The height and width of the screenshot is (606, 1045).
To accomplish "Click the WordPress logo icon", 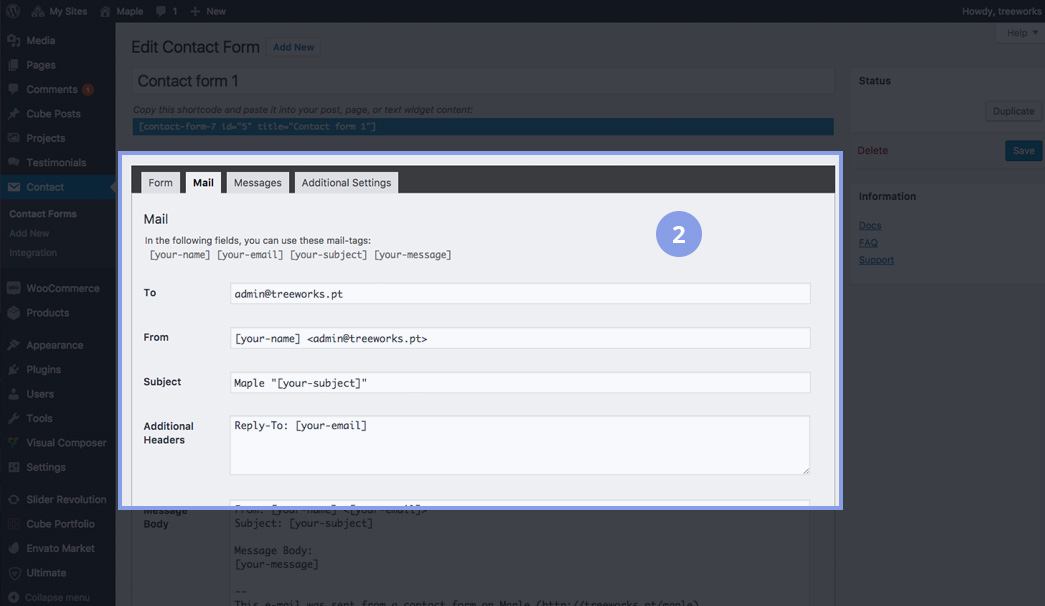I will (13, 11).
